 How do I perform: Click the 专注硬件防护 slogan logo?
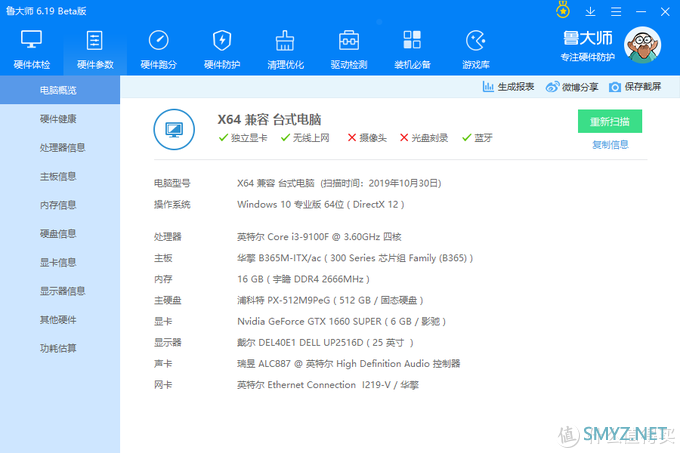(x=588, y=57)
